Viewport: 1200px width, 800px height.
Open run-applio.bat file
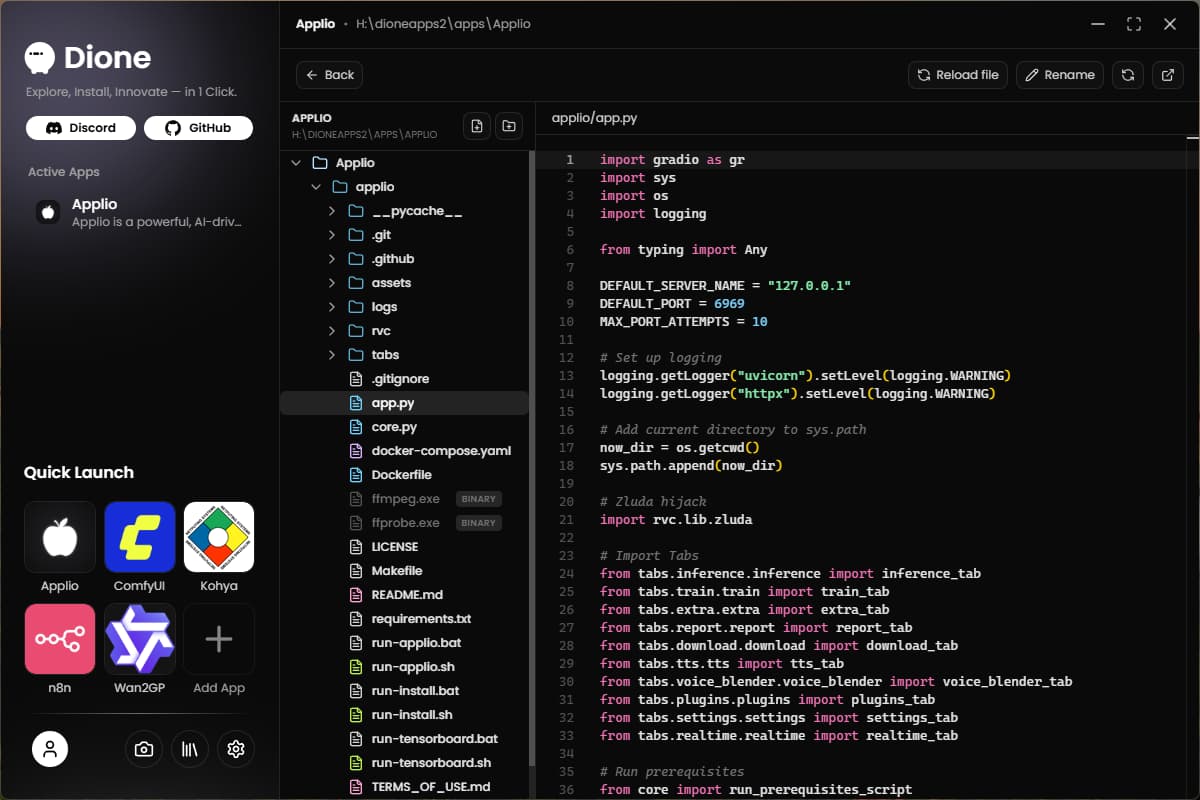[x=404, y=643]
